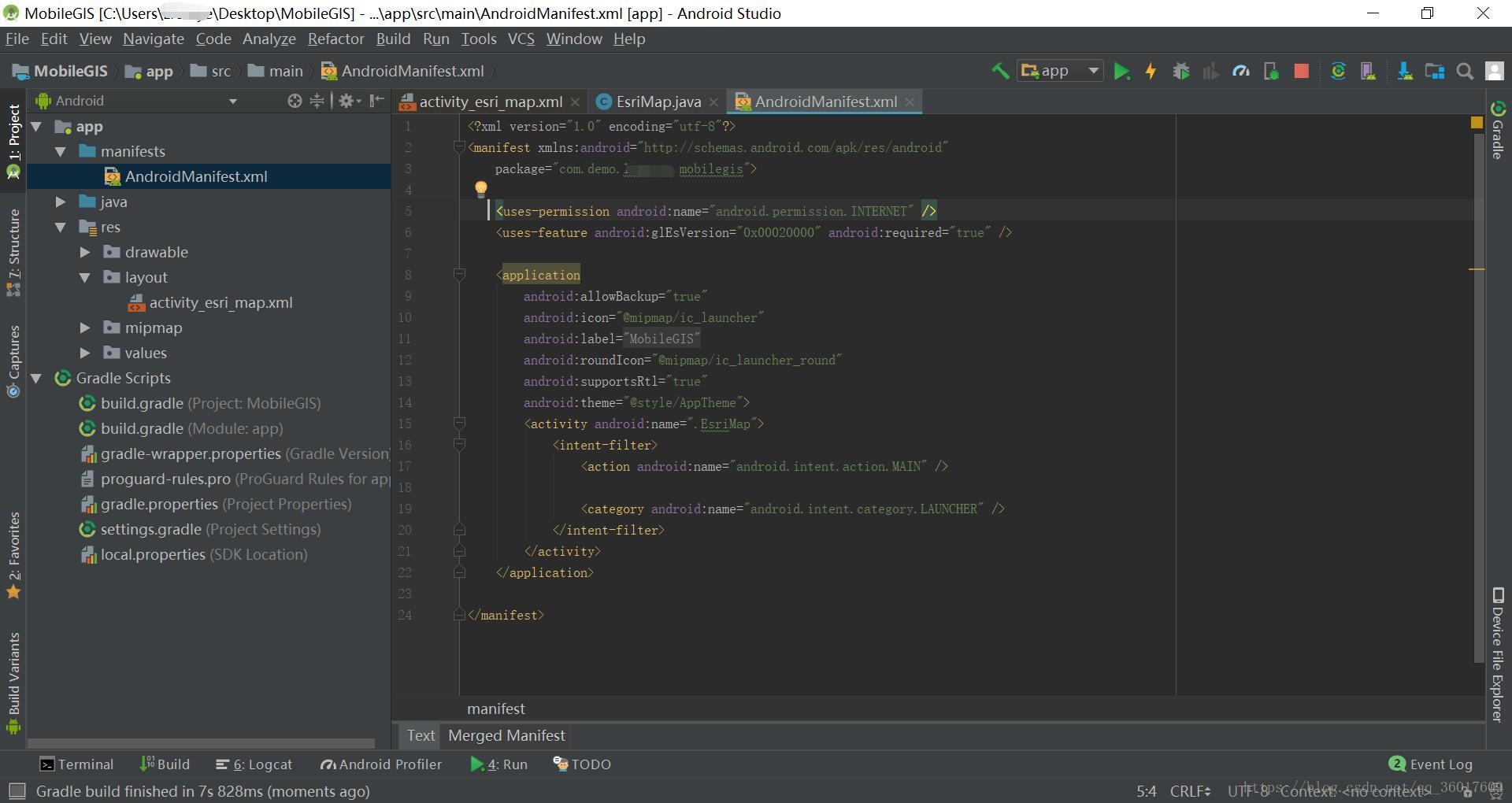
Task: Open the Android Profiler gauge icon in toolbar
Action: click(x=1241, y=72)
